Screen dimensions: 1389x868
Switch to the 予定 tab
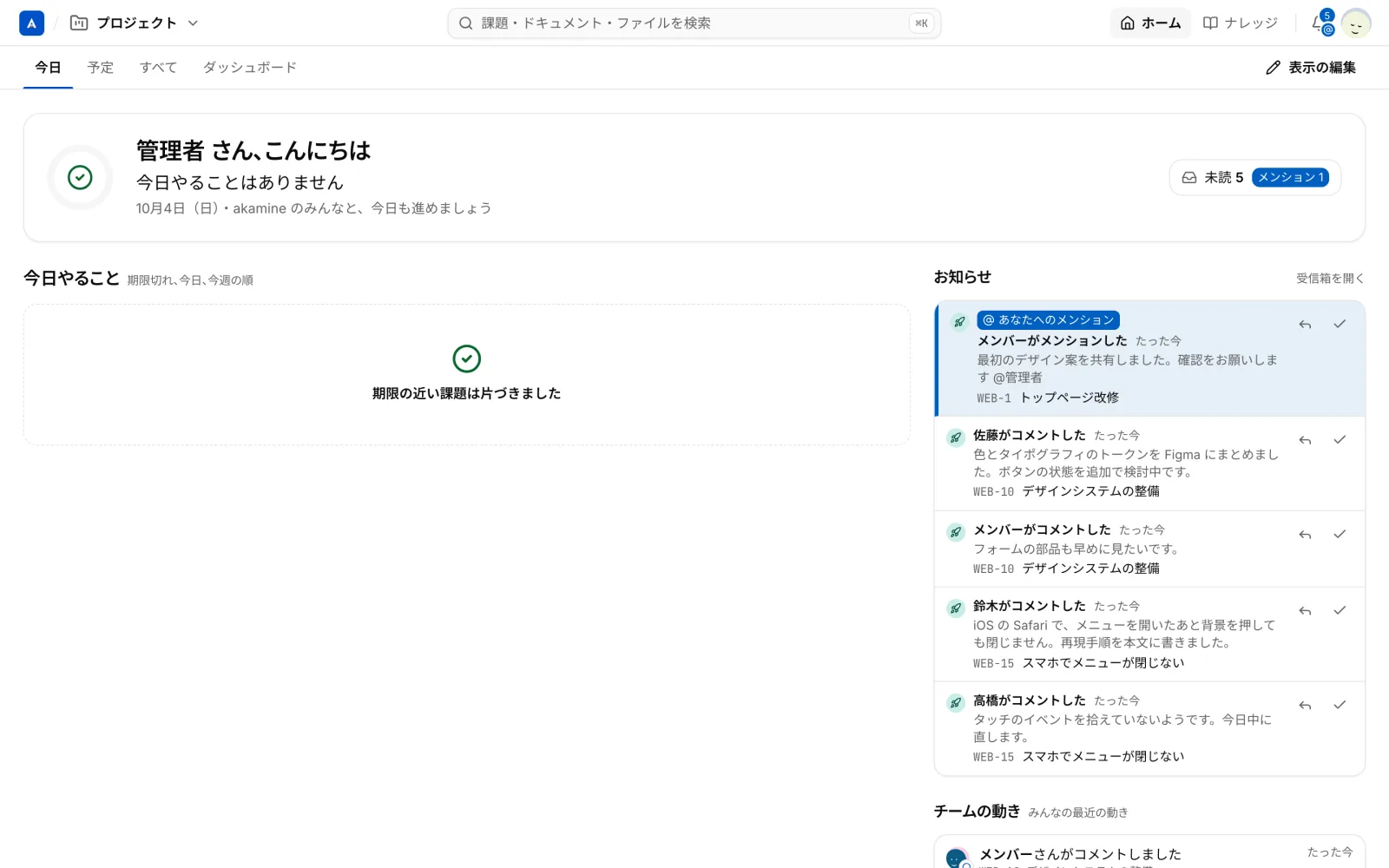(101, 68)
